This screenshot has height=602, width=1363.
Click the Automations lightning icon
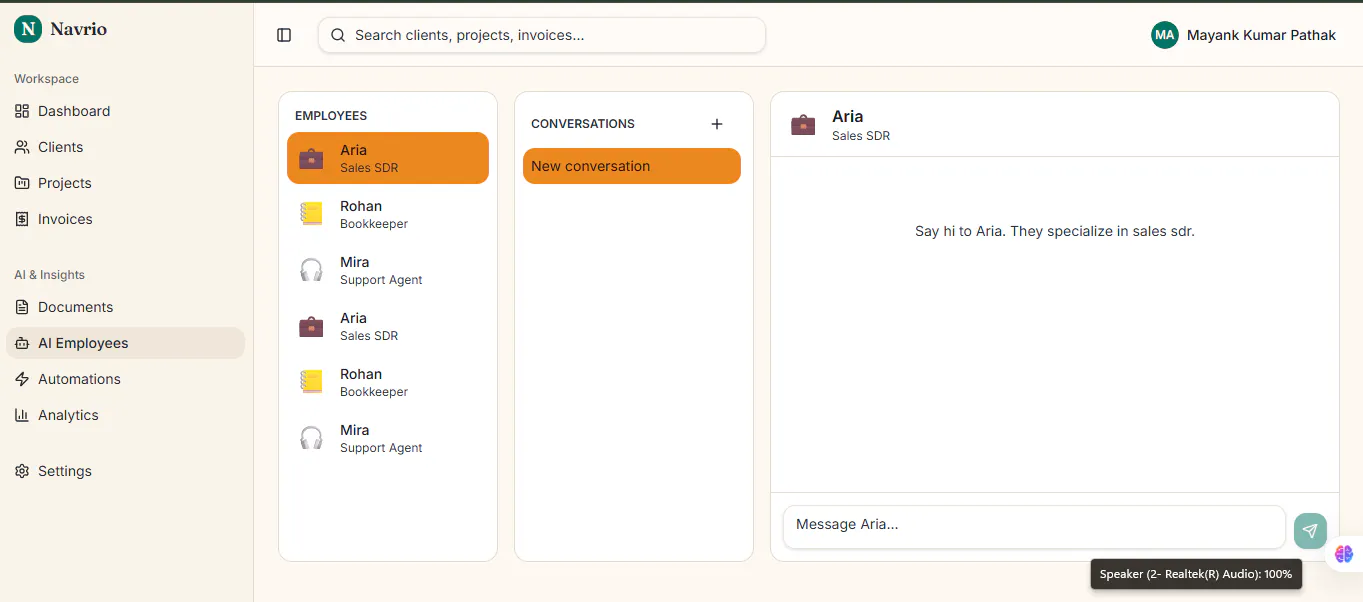22,379
